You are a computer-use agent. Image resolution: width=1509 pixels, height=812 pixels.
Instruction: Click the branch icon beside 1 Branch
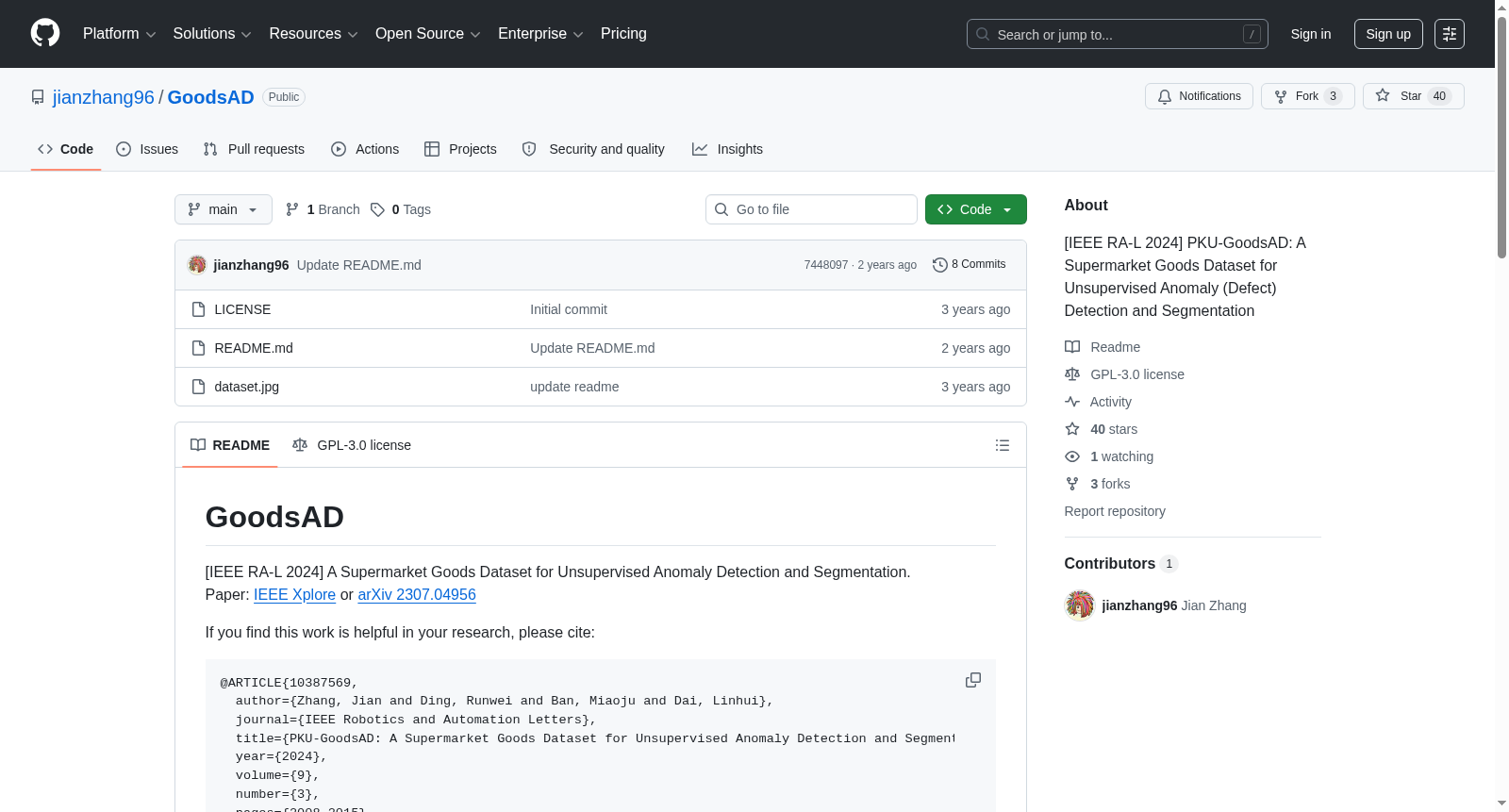(292, 209)
